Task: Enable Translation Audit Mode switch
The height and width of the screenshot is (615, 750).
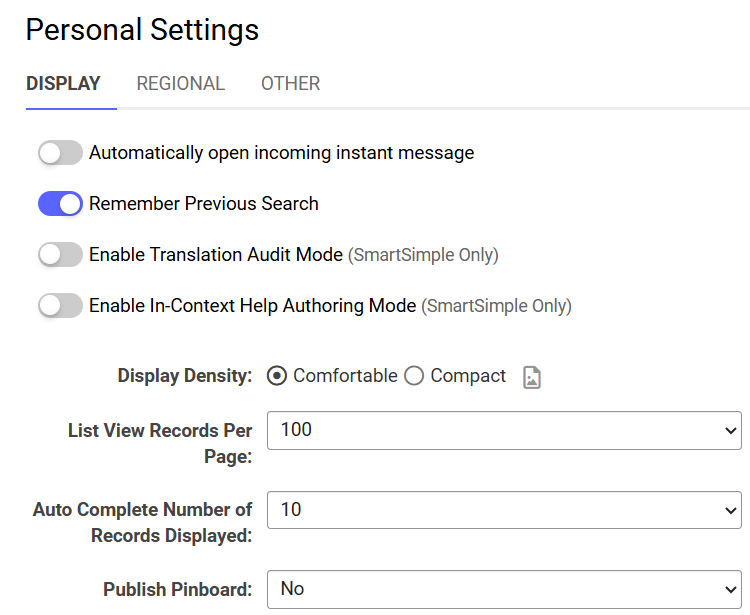Action: [60, 254]
